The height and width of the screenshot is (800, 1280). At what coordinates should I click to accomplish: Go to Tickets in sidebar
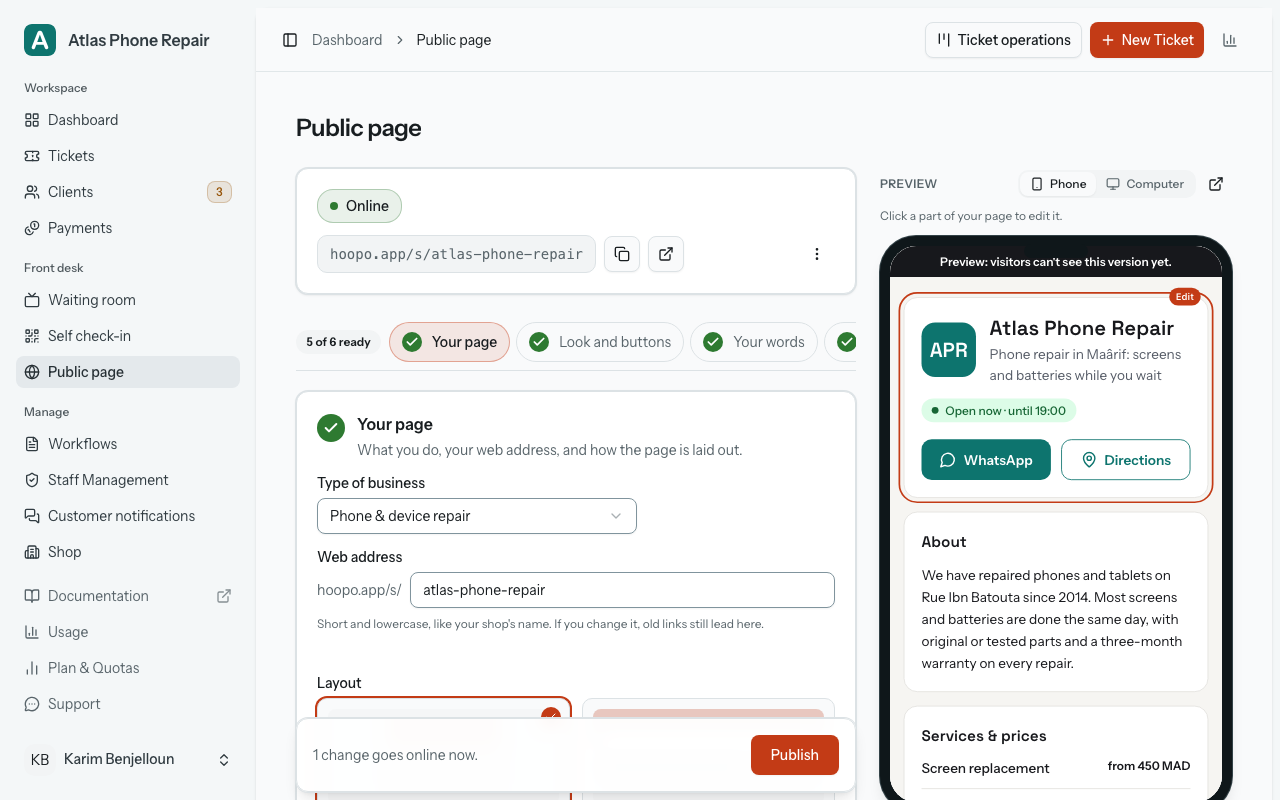128,156
